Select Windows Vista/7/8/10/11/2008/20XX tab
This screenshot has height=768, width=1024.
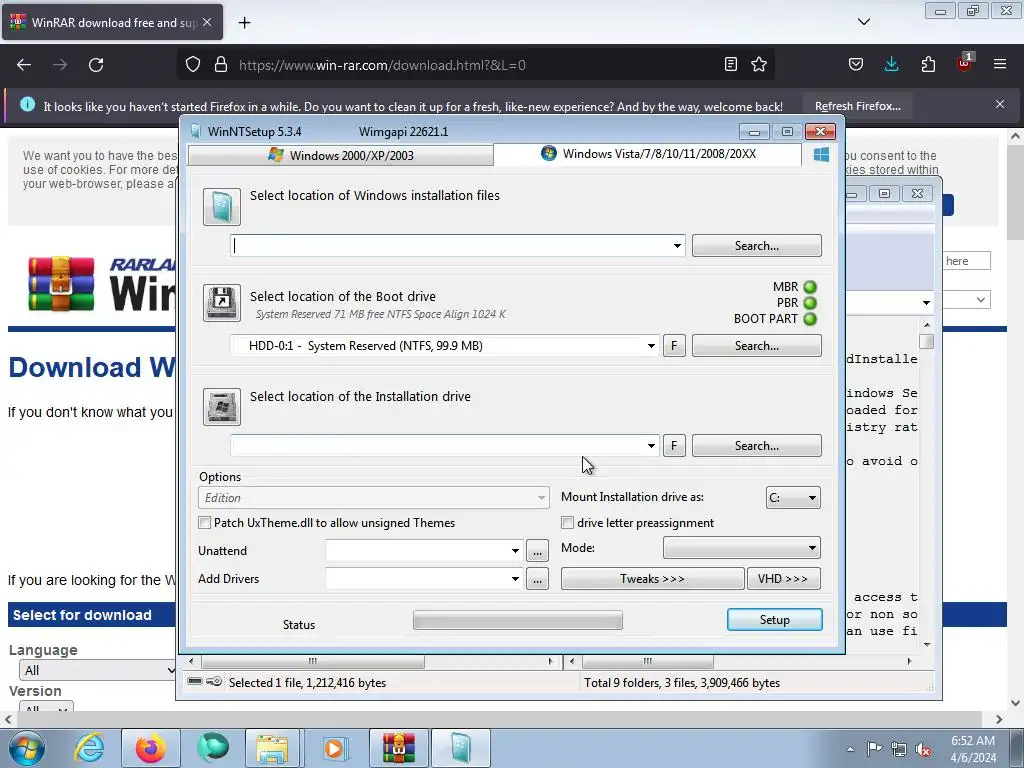click(x=648, y=154)
